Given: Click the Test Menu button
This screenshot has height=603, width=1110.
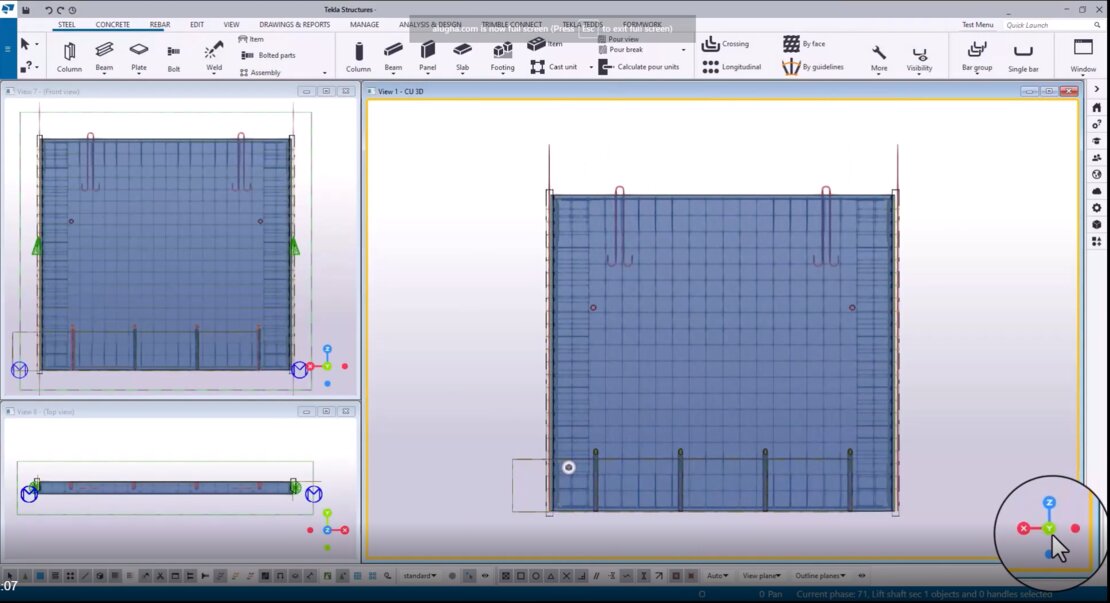Looking at the screenshot, I should [977, 25].
